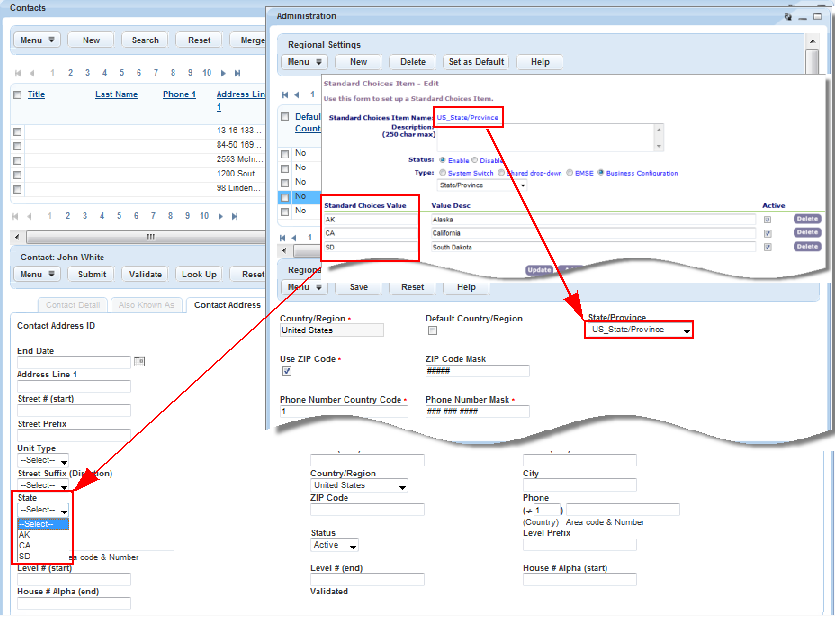Delete the South Dakota standard choice row
Viewport: 835px width, 619px height.
tap(807, 246)
